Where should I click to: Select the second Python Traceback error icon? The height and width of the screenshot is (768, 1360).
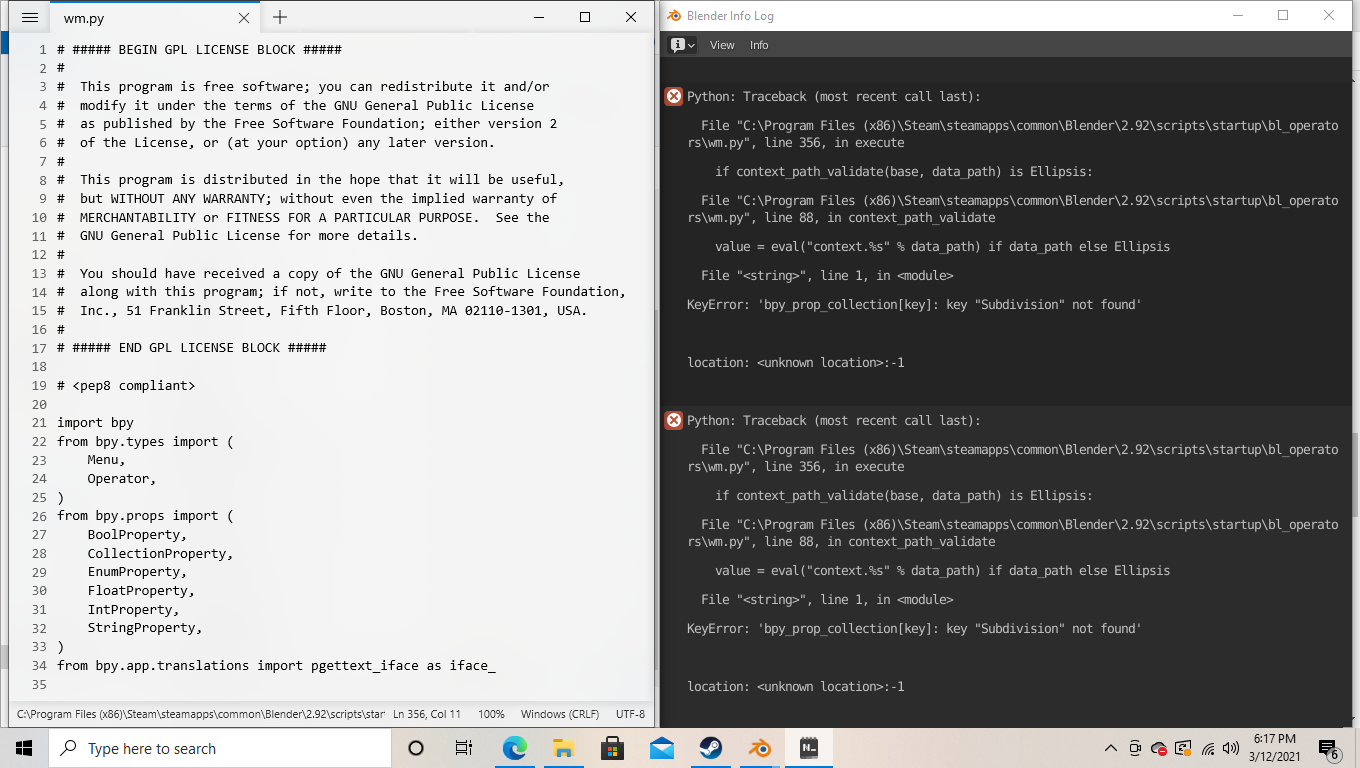674,421
